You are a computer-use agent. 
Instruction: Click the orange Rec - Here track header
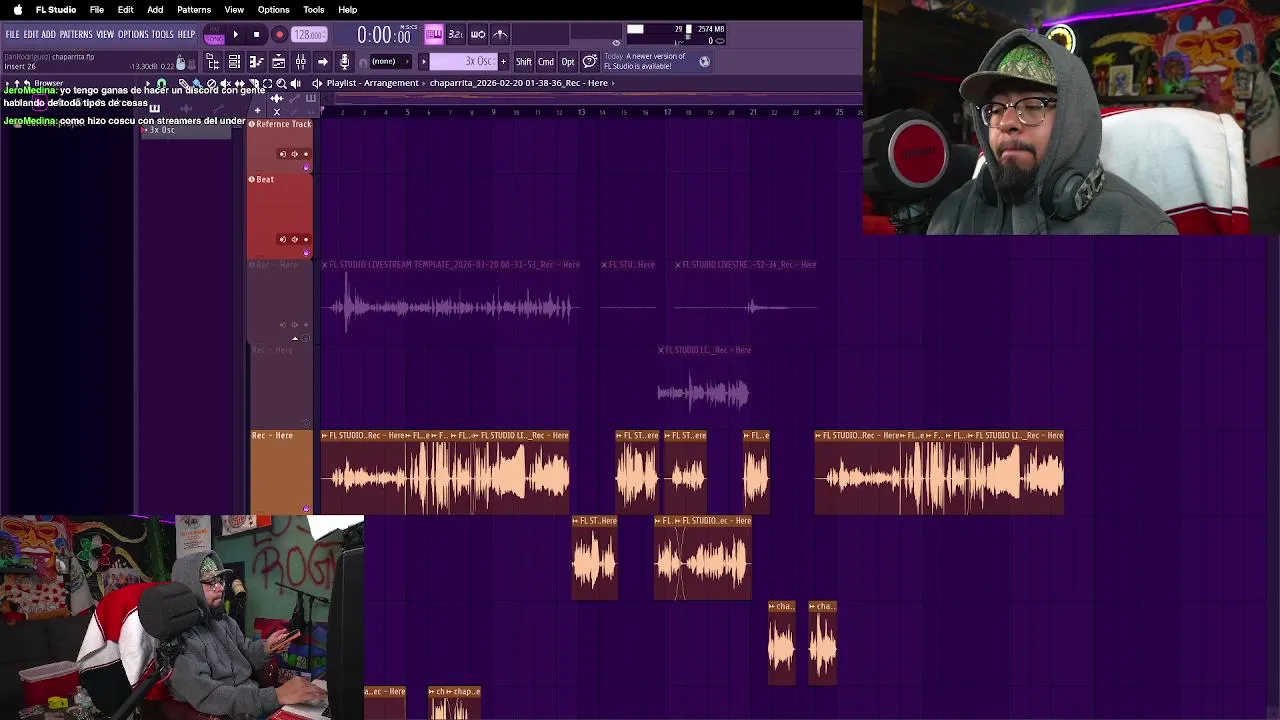[x=280, y=472]
